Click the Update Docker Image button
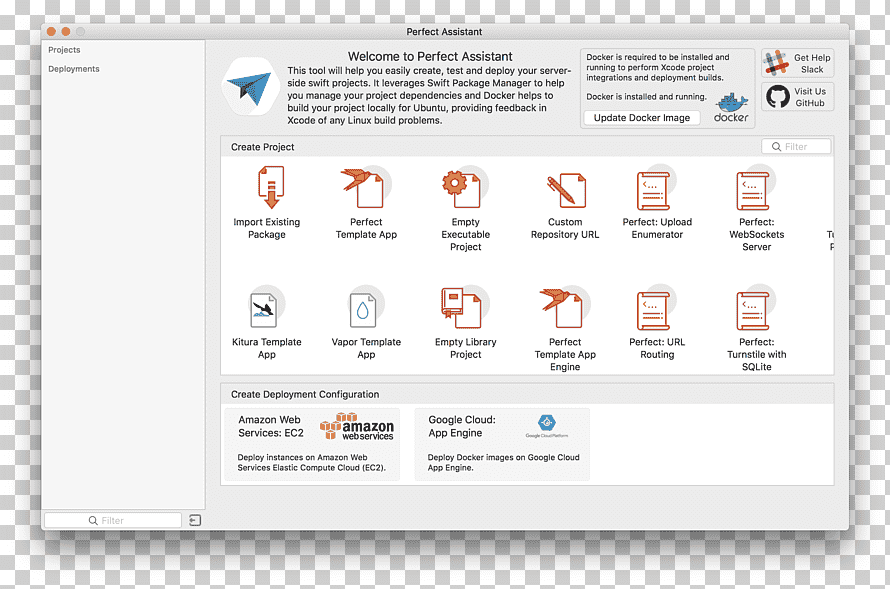 641,117
